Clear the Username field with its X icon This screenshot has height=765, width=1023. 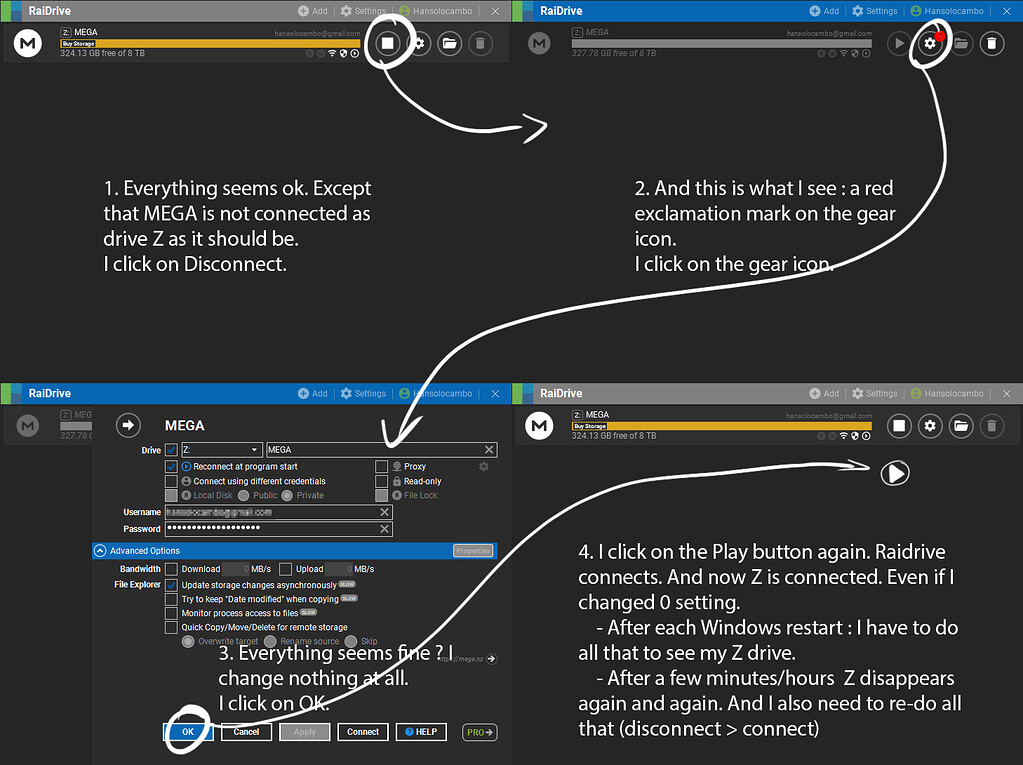[x=385, y=512]
